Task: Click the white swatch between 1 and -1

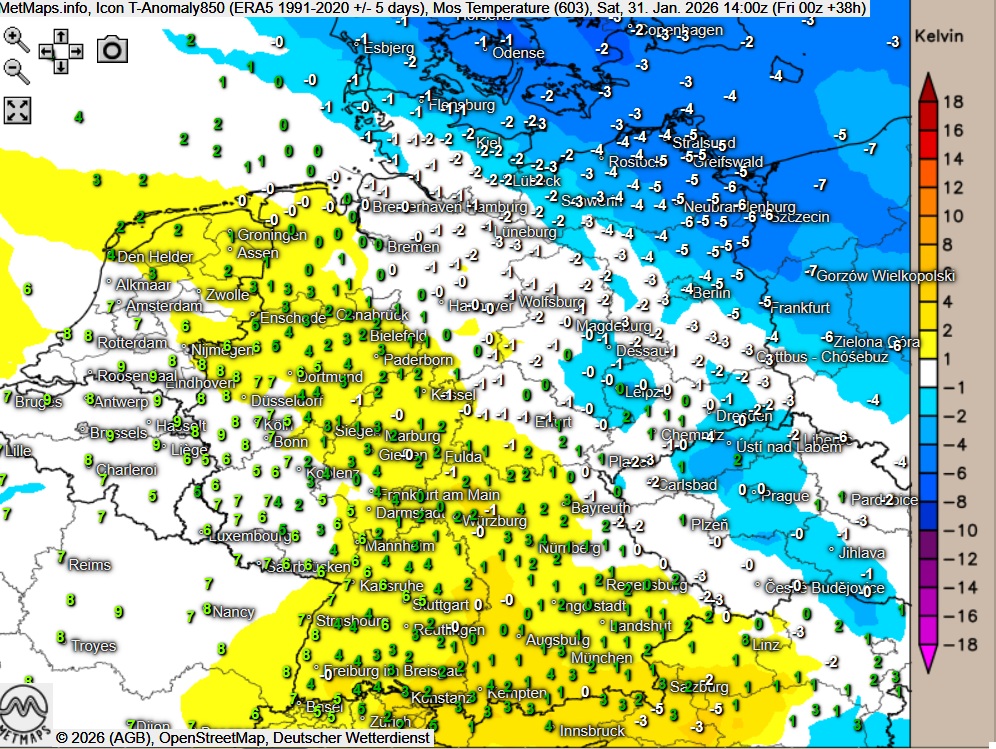Action: pos(928,373)
